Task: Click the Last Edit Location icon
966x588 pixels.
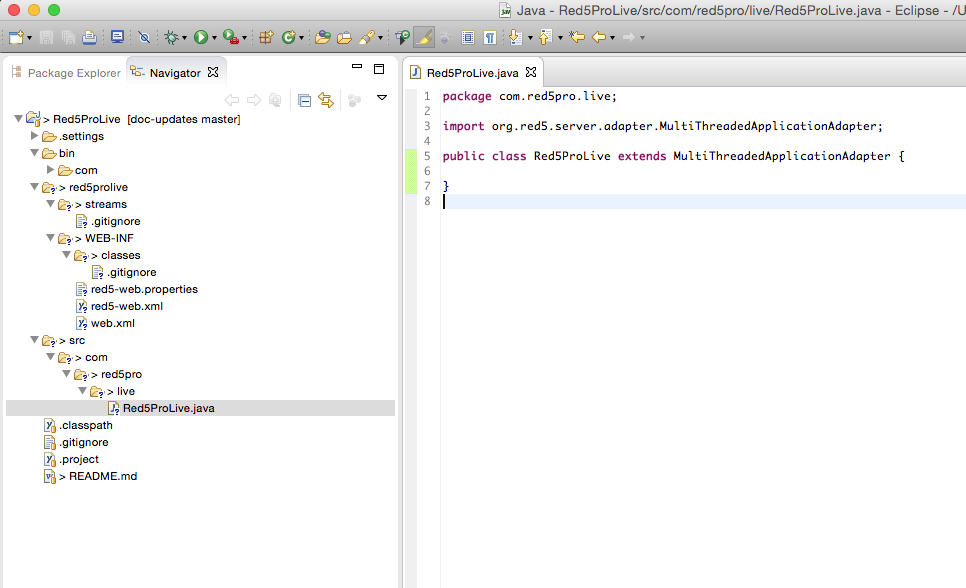Action: (x=577, y=38)
